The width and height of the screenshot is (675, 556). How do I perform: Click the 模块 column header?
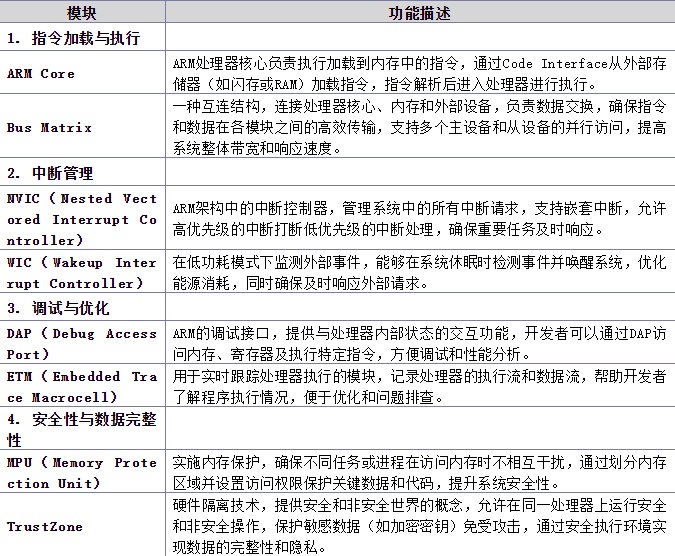click(x=82, y=14)
